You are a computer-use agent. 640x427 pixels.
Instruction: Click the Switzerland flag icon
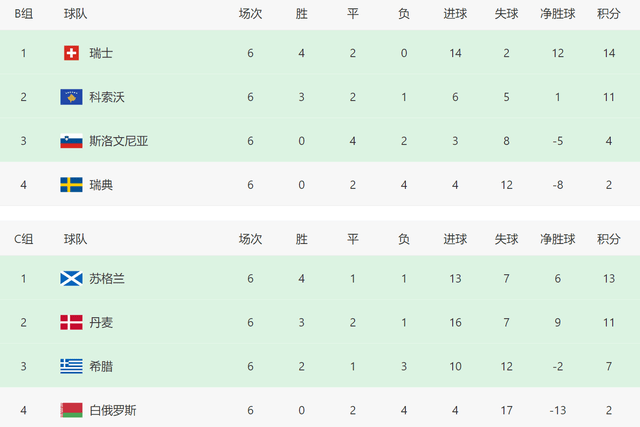tap(71, 53)
